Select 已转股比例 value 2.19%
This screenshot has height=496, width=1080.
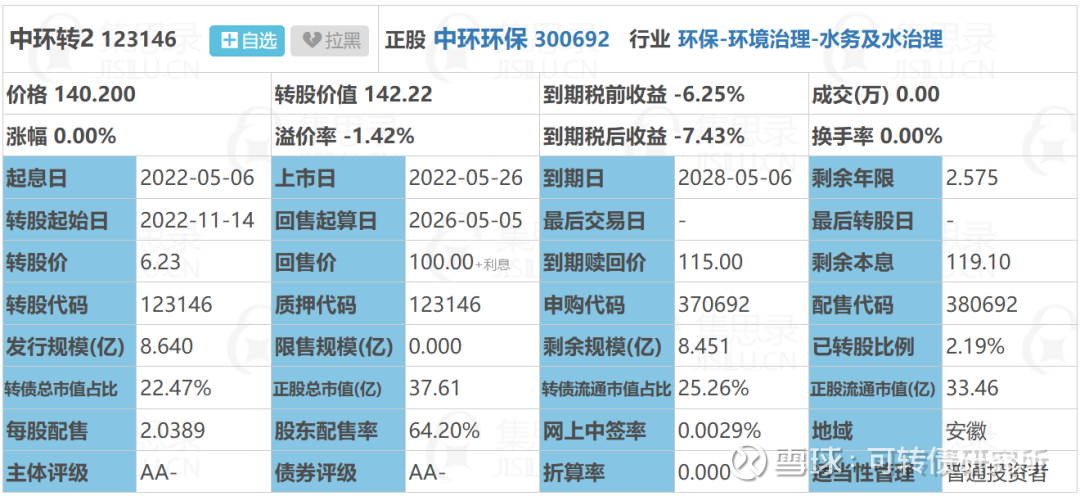976,347
